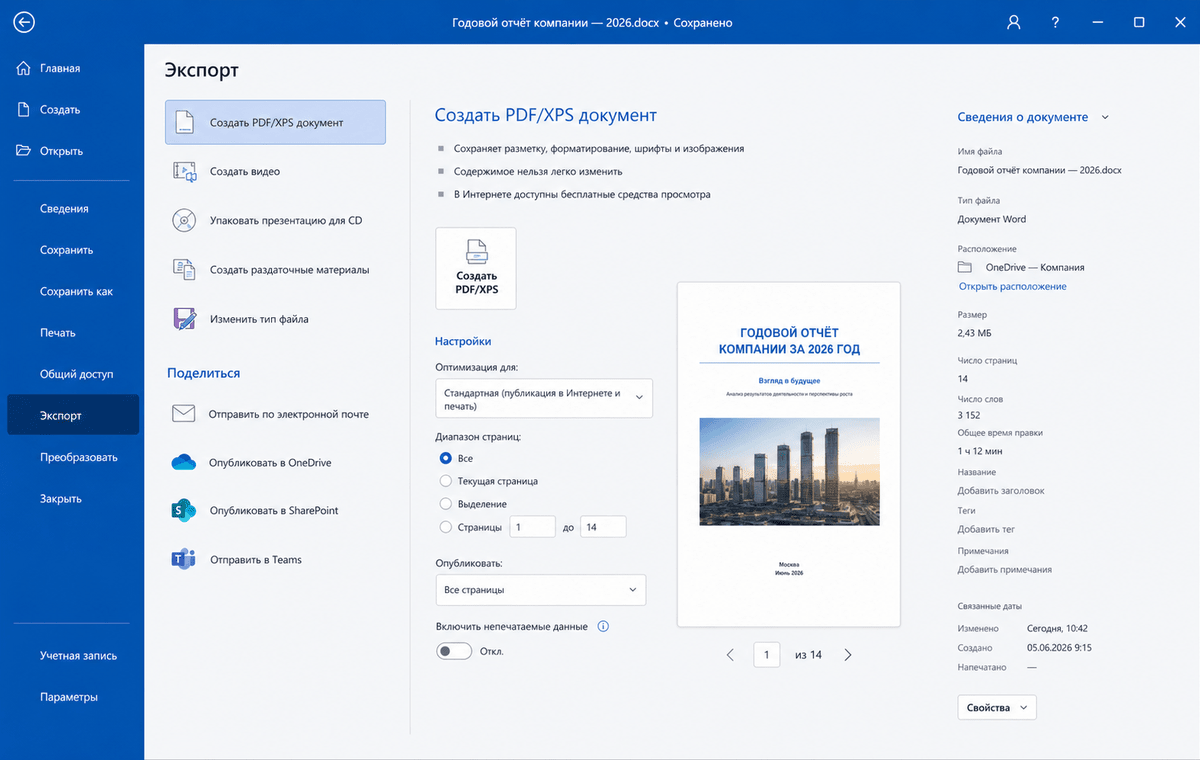Screen dimensions: 1200x760
Task: Click the info icon next to Включить непечатаемые данные
Action: point(603,627)
